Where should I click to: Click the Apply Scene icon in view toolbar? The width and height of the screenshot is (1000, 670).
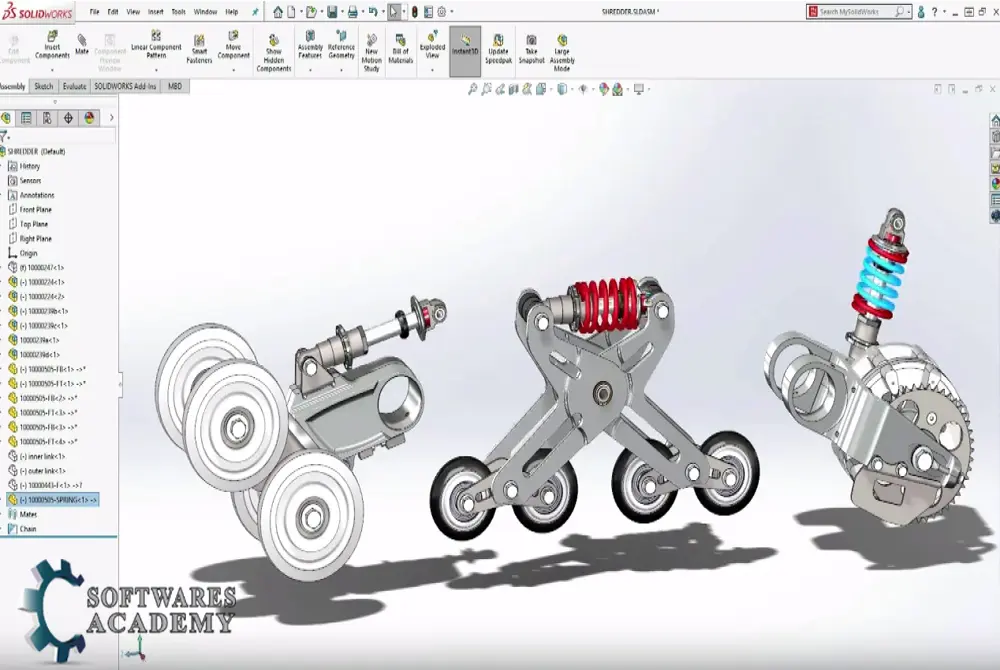617,89
